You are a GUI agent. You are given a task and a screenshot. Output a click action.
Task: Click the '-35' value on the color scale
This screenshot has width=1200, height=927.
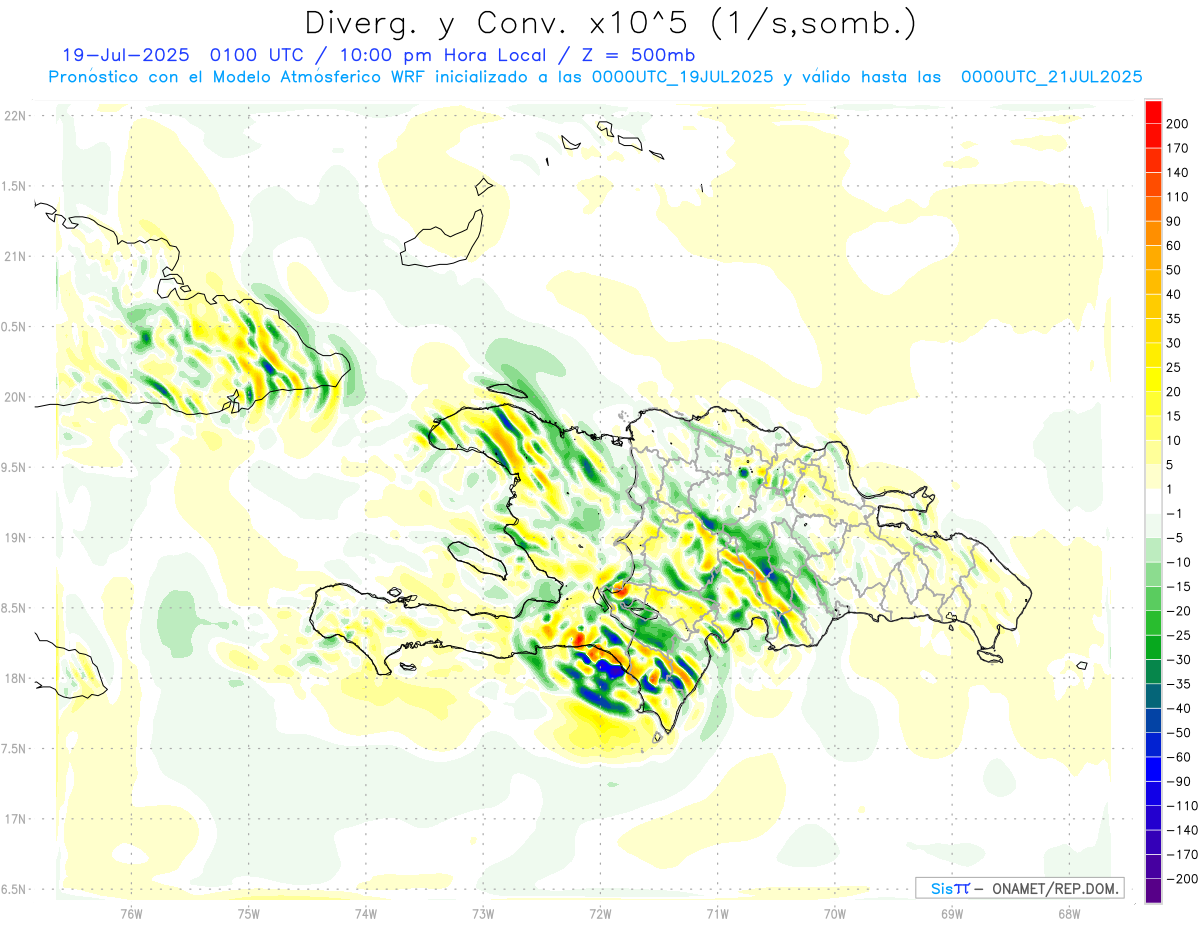click(1178, 684)
